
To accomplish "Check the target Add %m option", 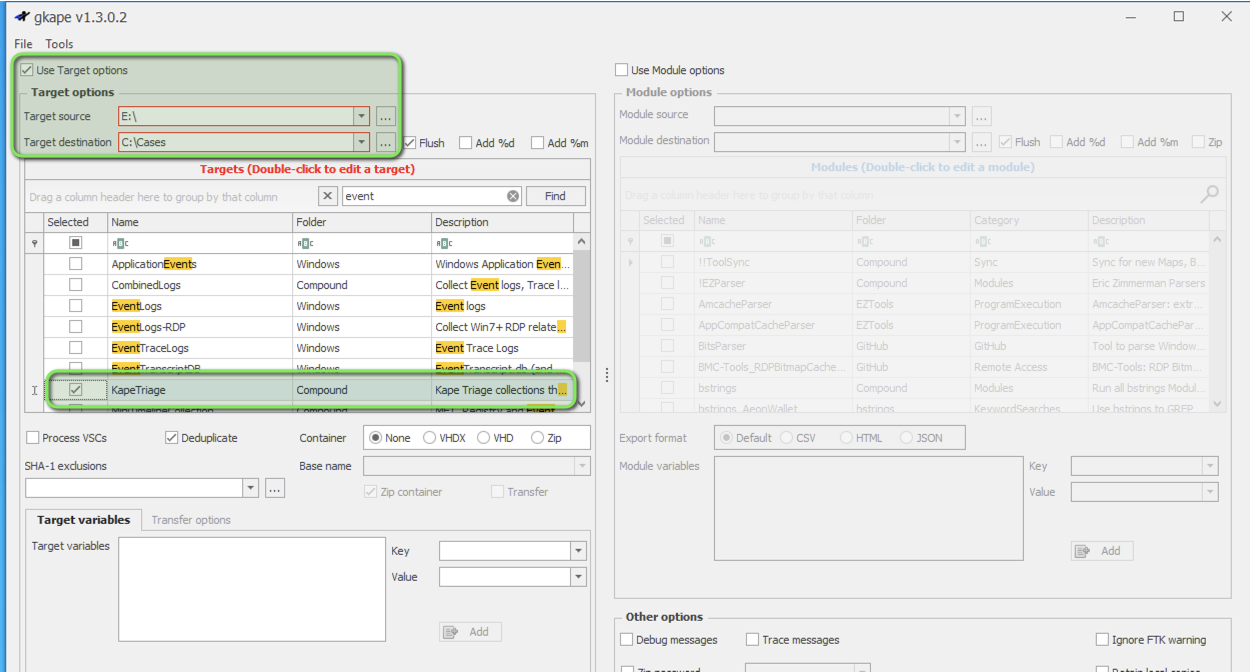I will click(x=538, y=143).
